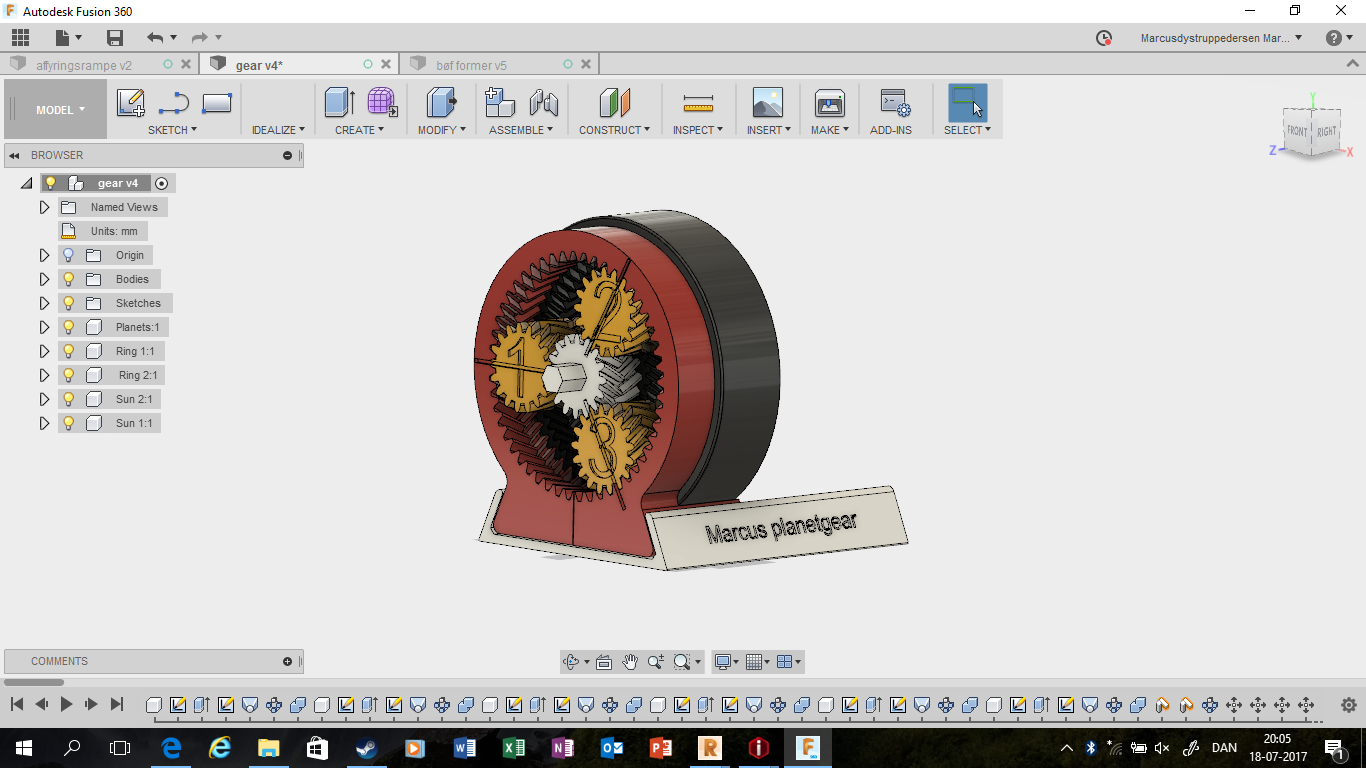Select the 3D Print make tool
Viewport: 1366px width, 768px height.
[x=830, y=102]
